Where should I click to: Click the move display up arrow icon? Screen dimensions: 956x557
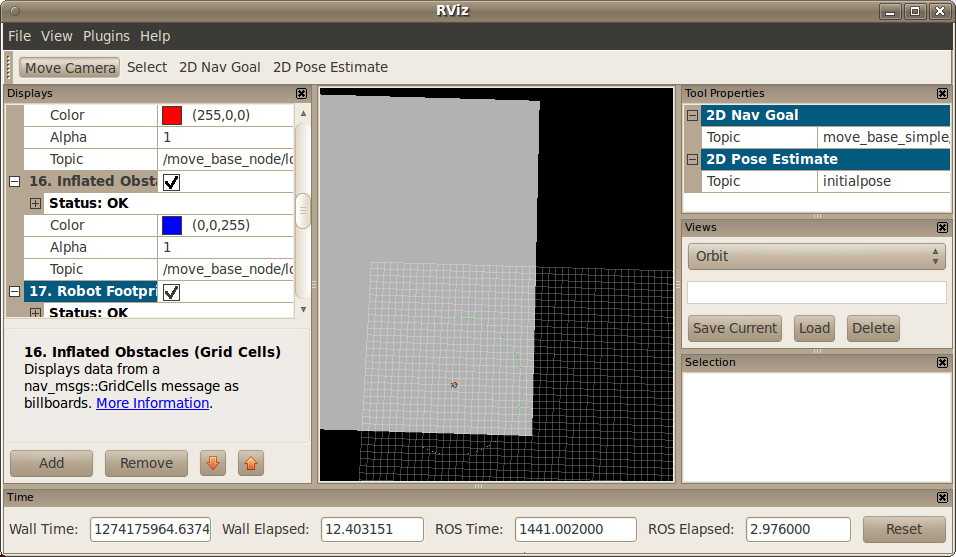point(251,463)
